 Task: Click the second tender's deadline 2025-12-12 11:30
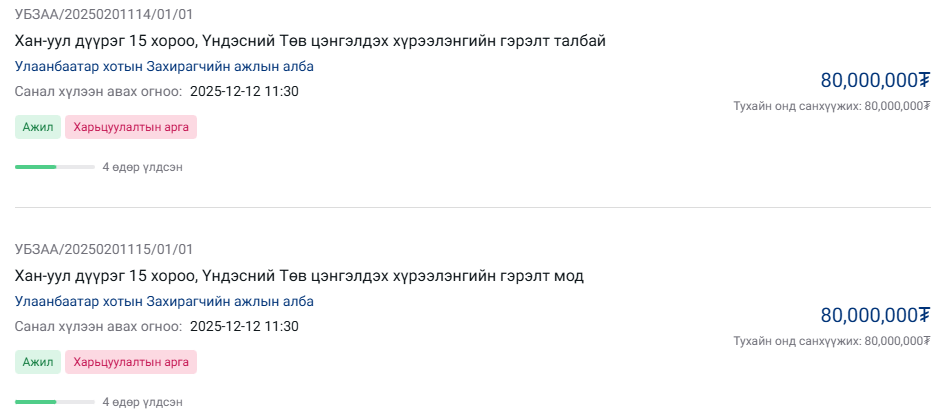click(244, 326)
